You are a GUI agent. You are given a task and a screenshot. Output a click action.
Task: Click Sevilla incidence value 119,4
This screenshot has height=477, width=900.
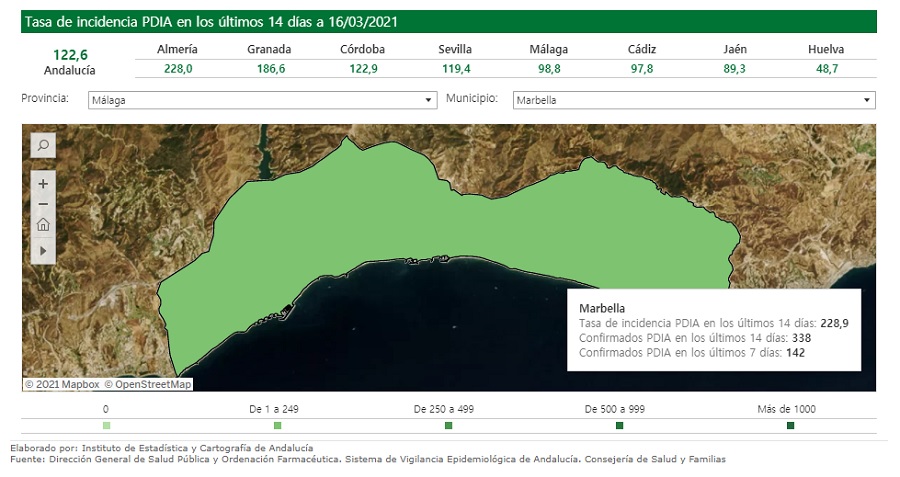[x=456, y=69]
